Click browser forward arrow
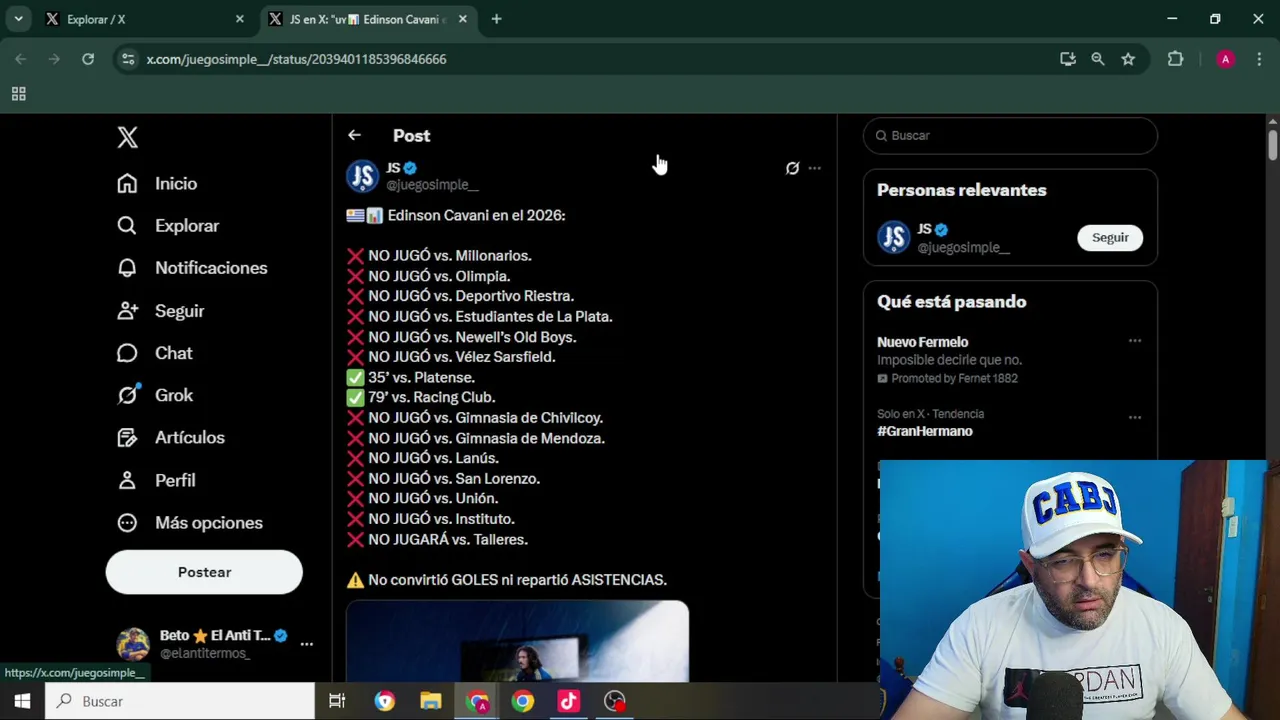Viewport: 1280px width, 720px height. tap(54, 59)
